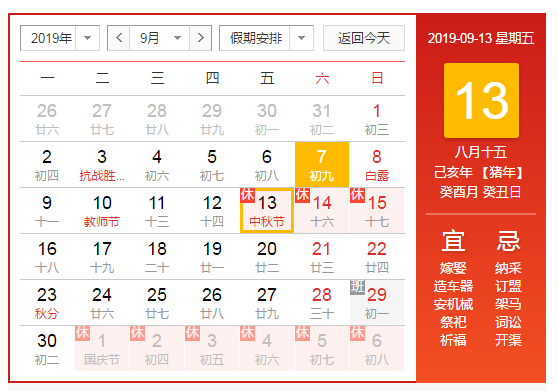The image size is (558, 391).
Task: Select September 11 十三
Action: 157,211
